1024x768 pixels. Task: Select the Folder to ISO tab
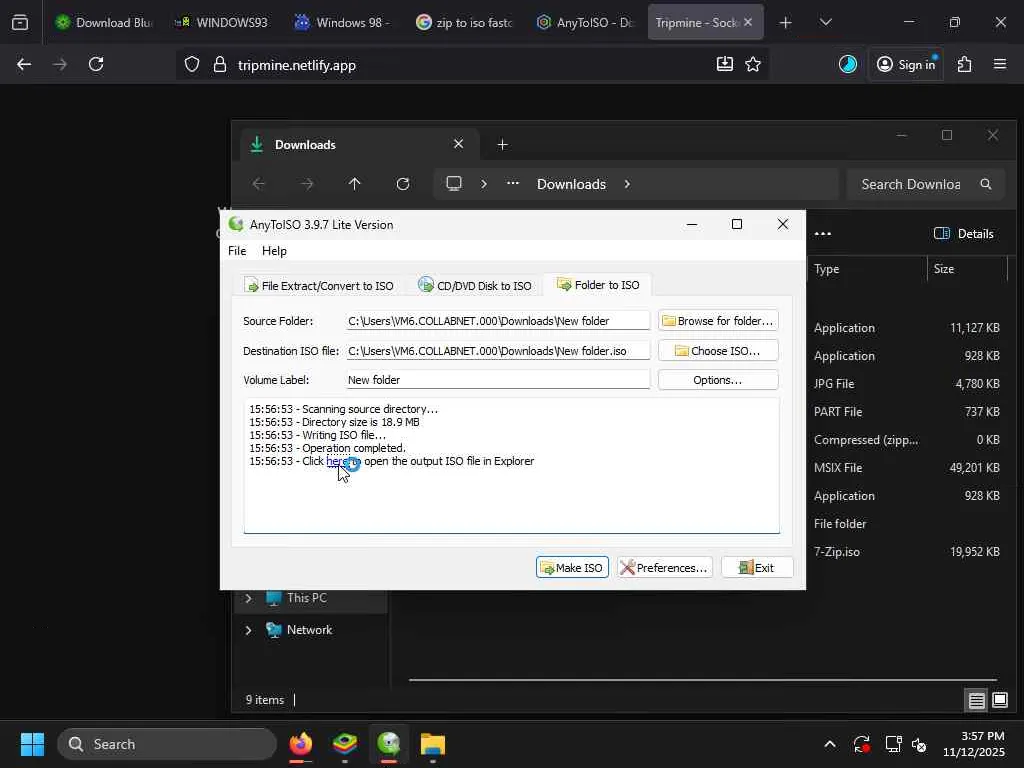tap(598, 285)
